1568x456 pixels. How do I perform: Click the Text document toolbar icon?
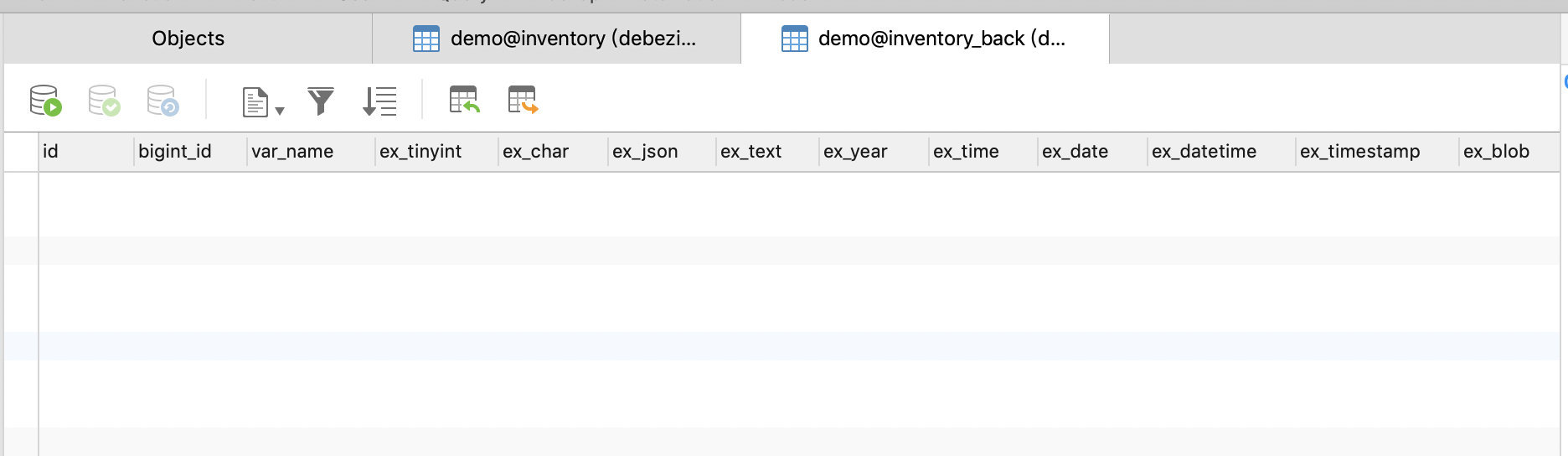[x=255, y=102]
